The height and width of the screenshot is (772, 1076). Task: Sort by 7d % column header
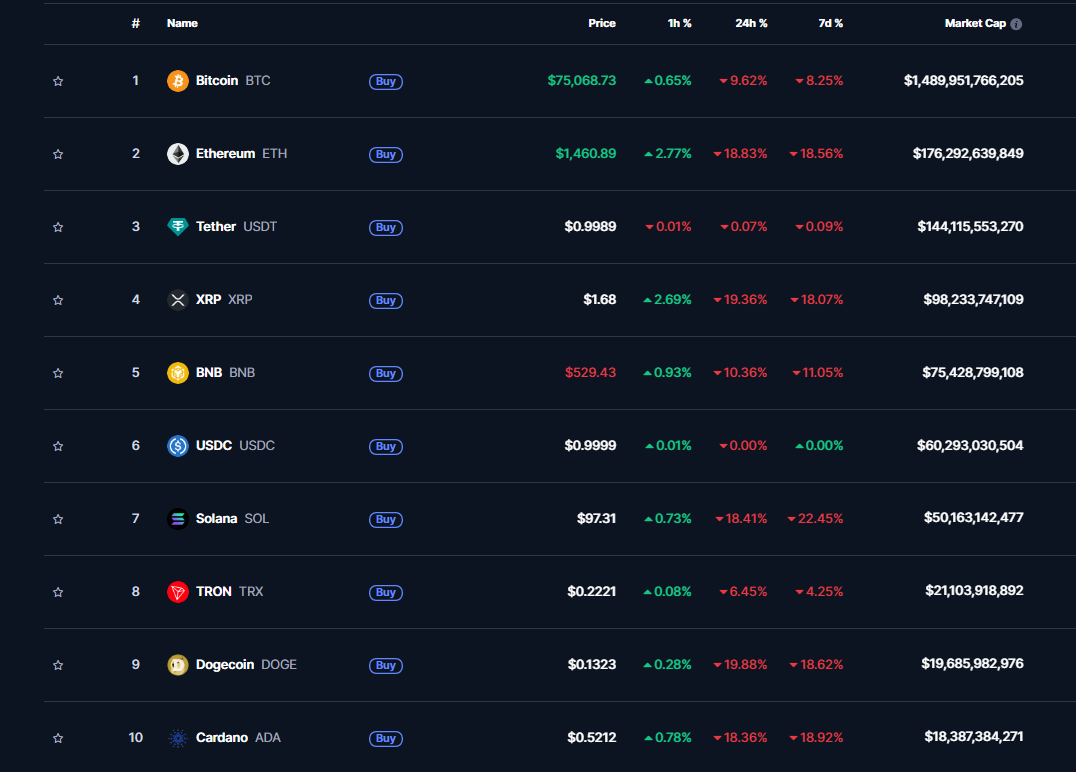click(x=830, y=23)
